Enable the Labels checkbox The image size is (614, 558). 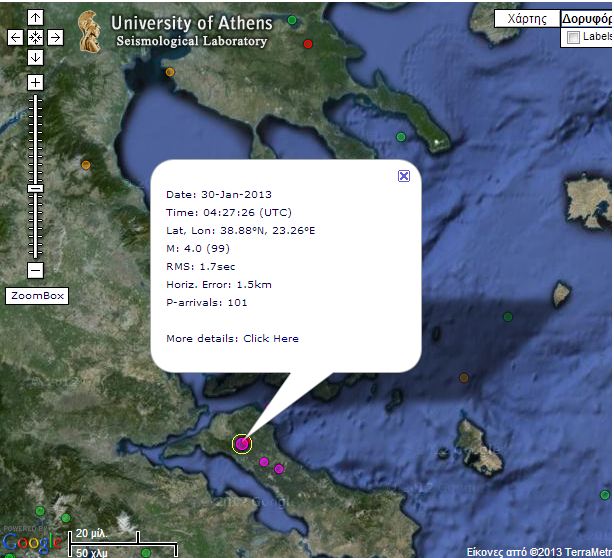[573, 37]
